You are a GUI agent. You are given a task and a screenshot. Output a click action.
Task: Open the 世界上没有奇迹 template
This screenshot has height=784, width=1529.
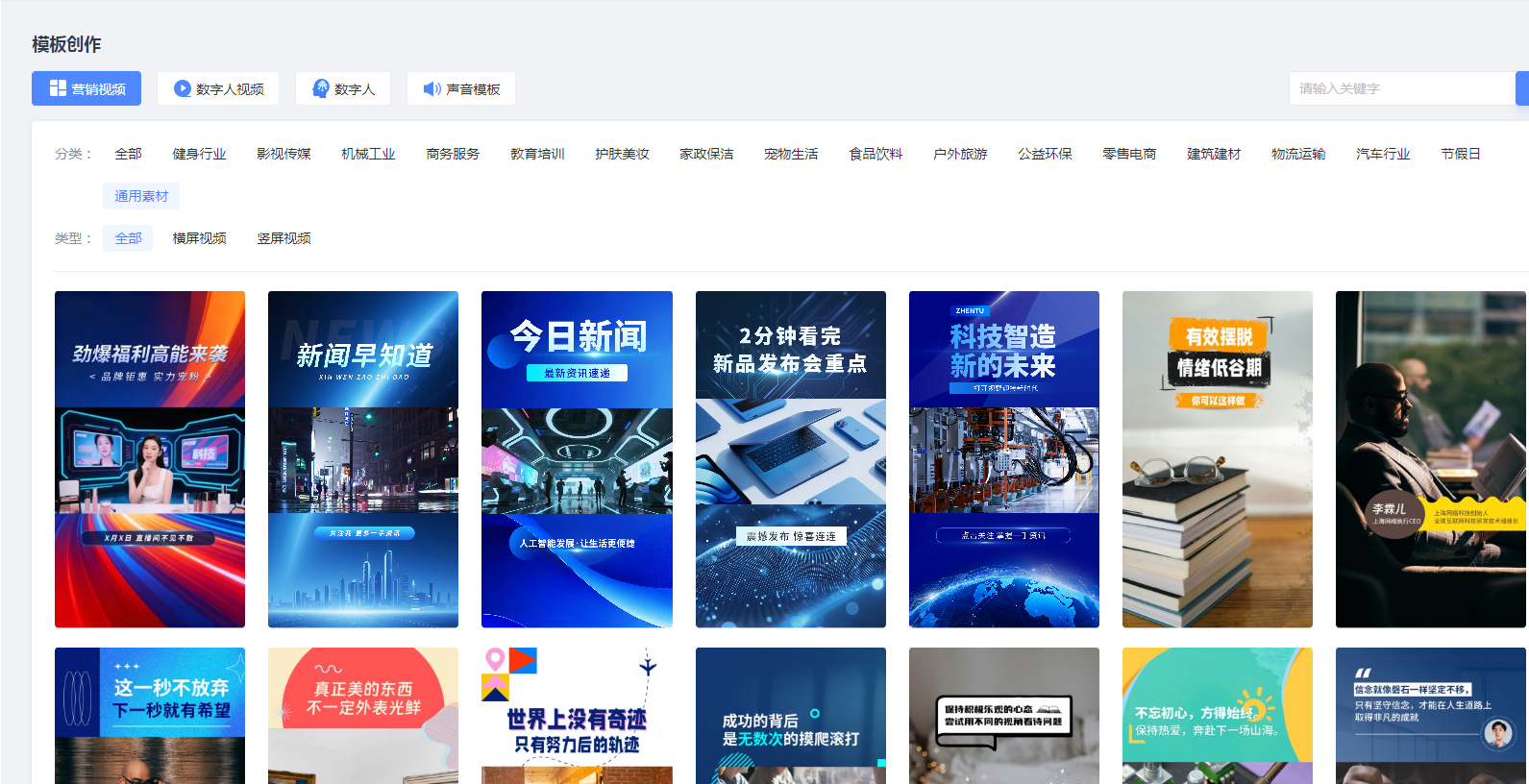pyautogui.click(x=577, y=716)
